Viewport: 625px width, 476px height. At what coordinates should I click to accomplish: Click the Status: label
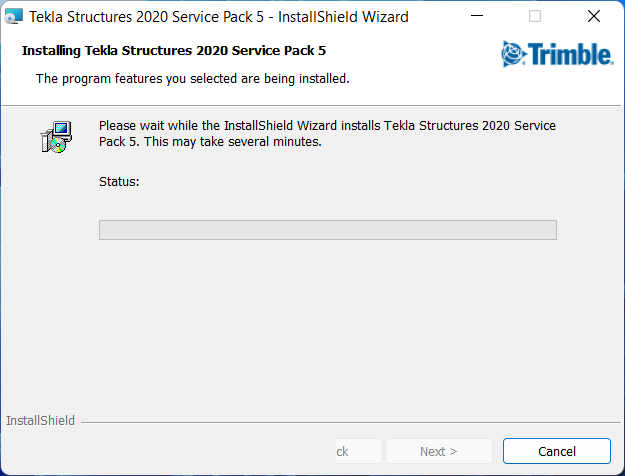point(119,181)
